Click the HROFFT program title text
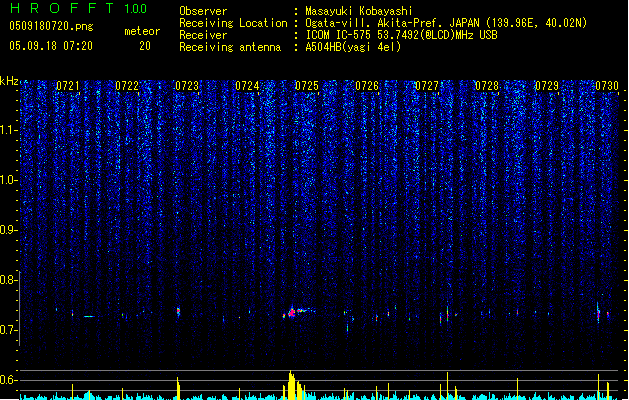 pyautogui.click(x=62, y=8)
